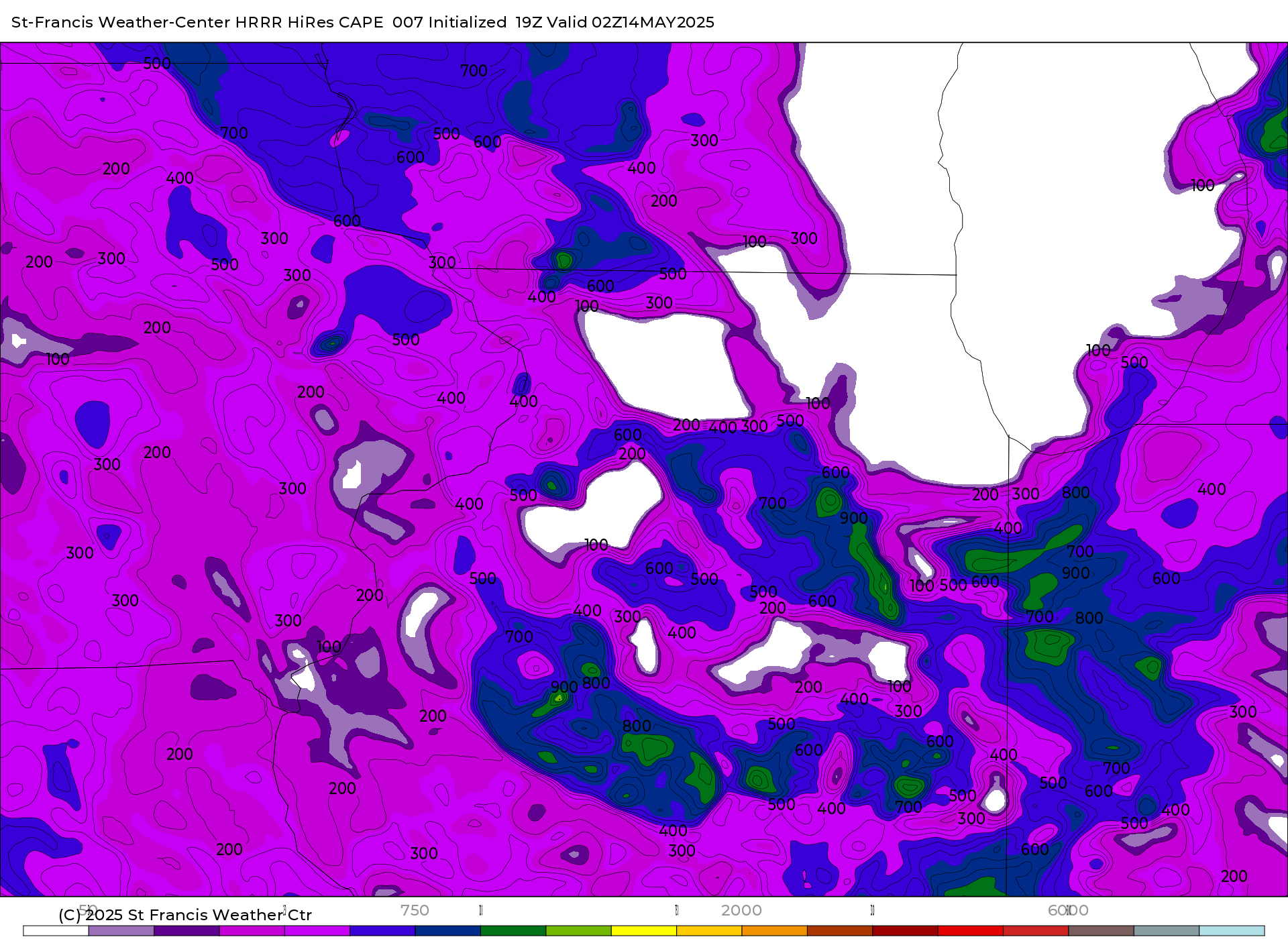Click the lavender swatch in the color bar

[121, 931]
